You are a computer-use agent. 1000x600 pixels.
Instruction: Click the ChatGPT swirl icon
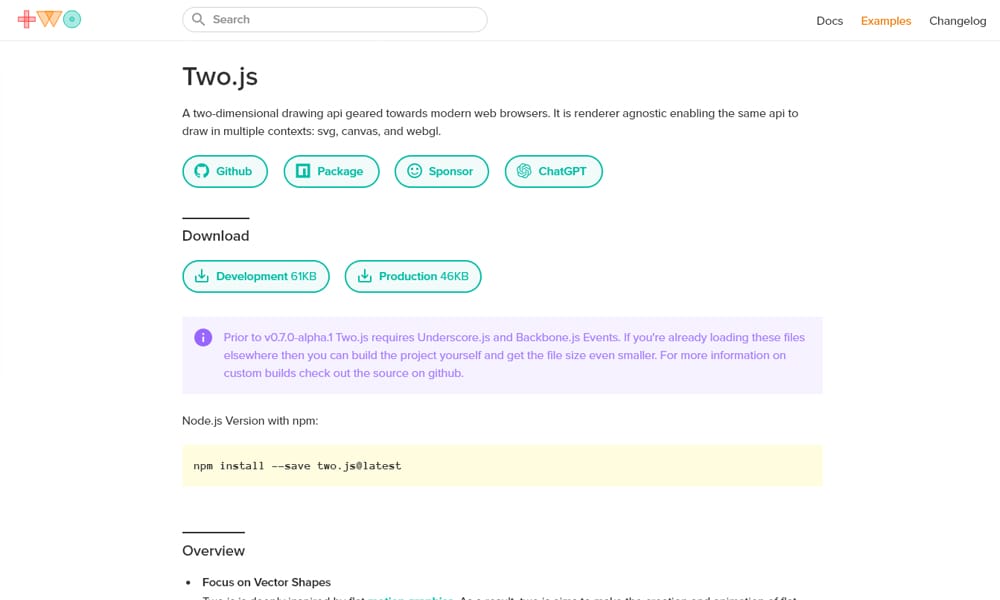(x=524, y=171)
